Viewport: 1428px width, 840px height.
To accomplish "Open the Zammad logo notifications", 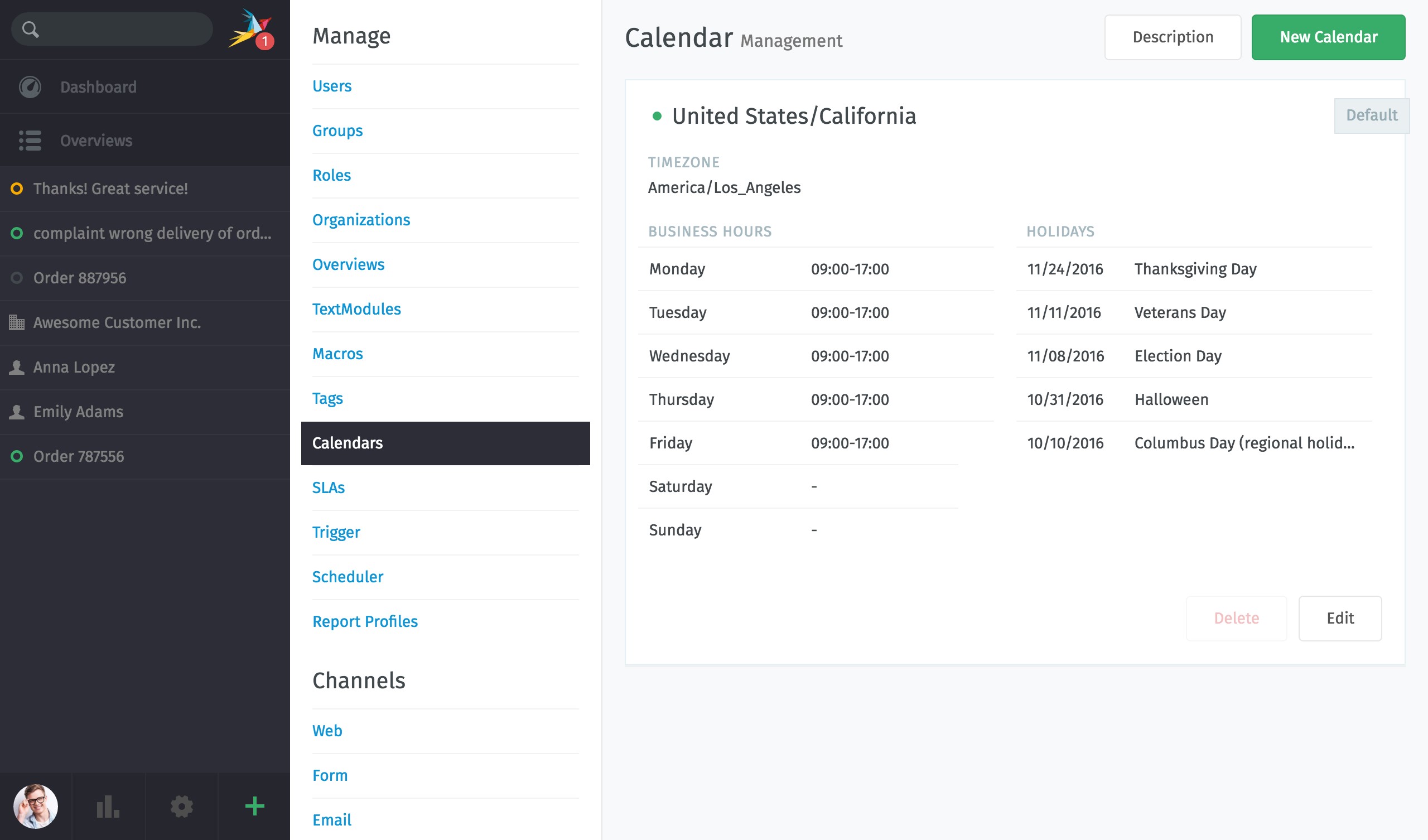I will pos(250,30).
